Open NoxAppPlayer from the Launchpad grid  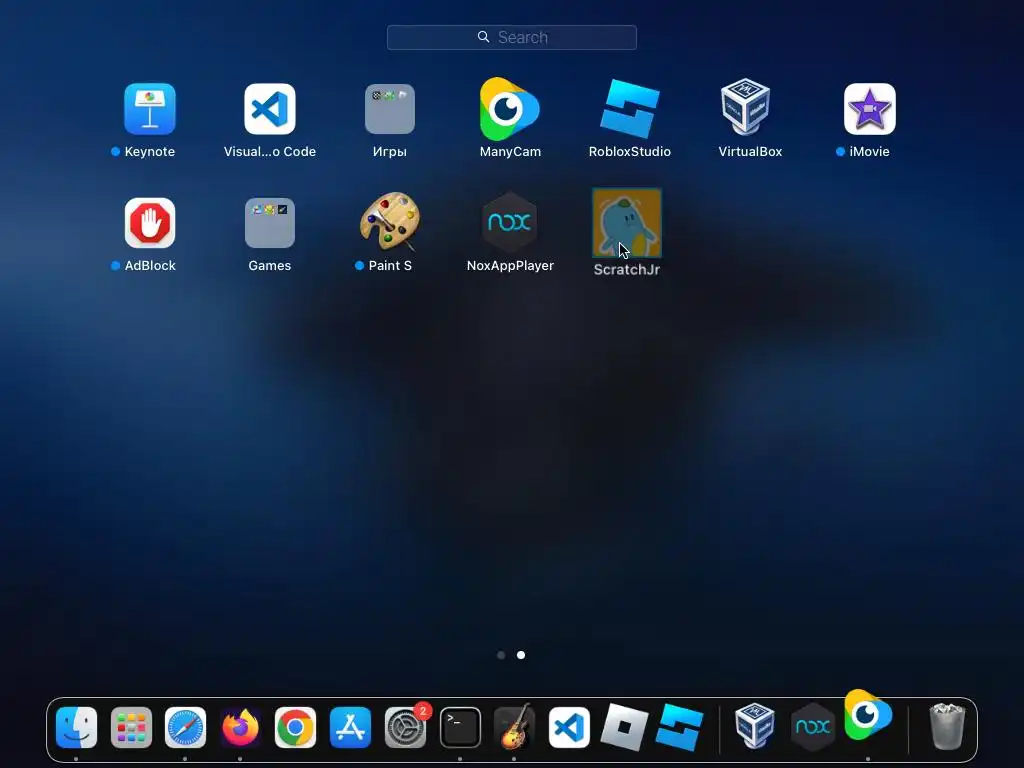point(509,223)
